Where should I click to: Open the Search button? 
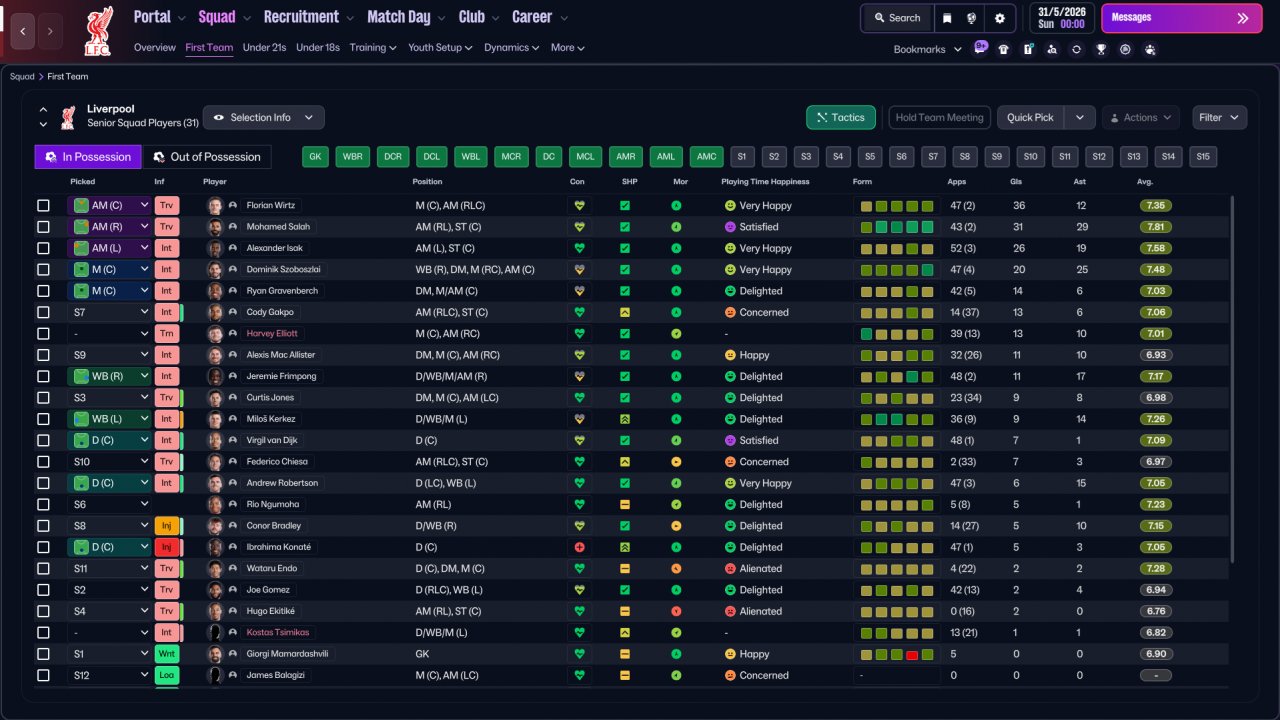click(897, 18)
